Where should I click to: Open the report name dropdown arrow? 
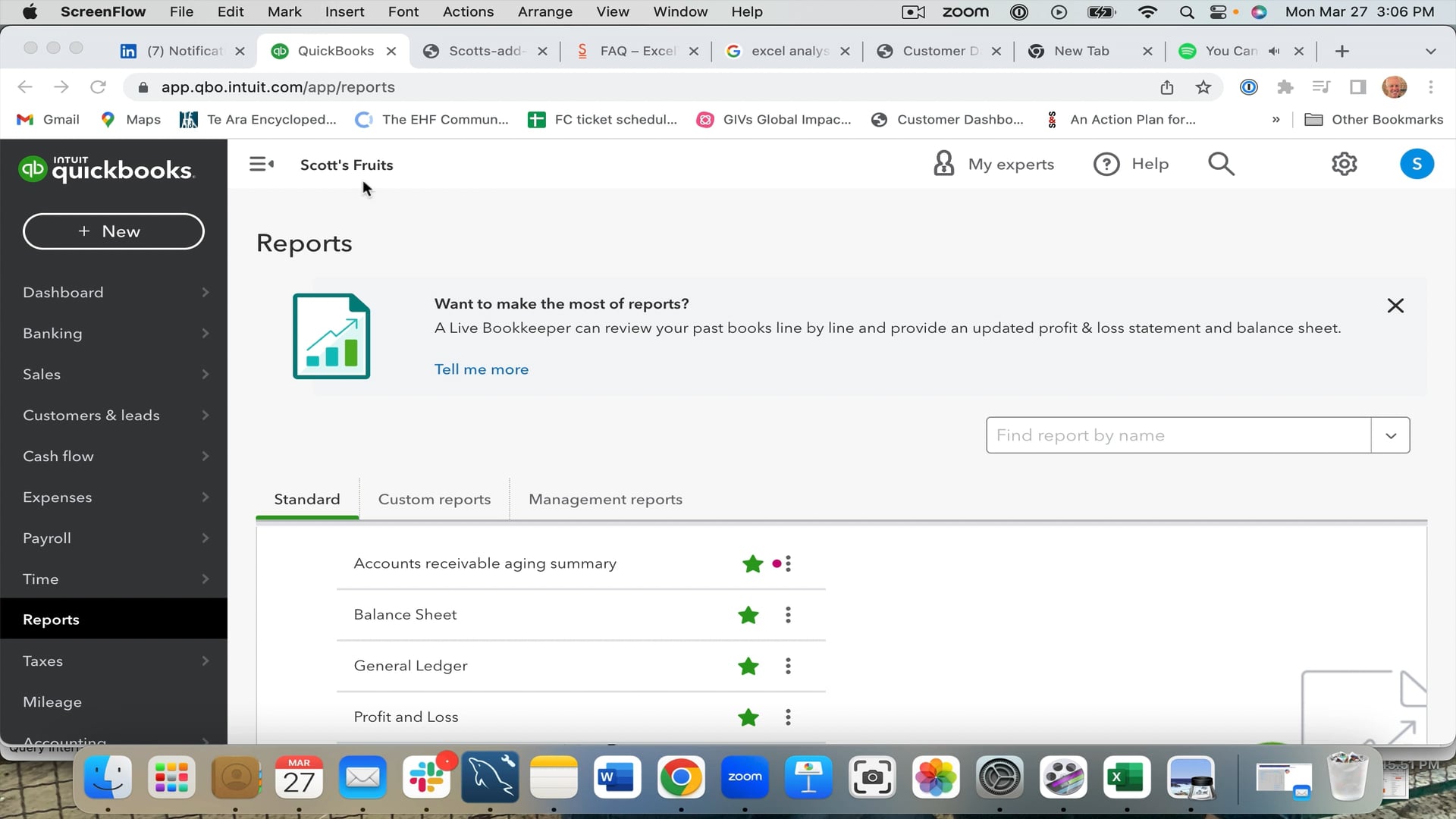(x=1391, y=435)
